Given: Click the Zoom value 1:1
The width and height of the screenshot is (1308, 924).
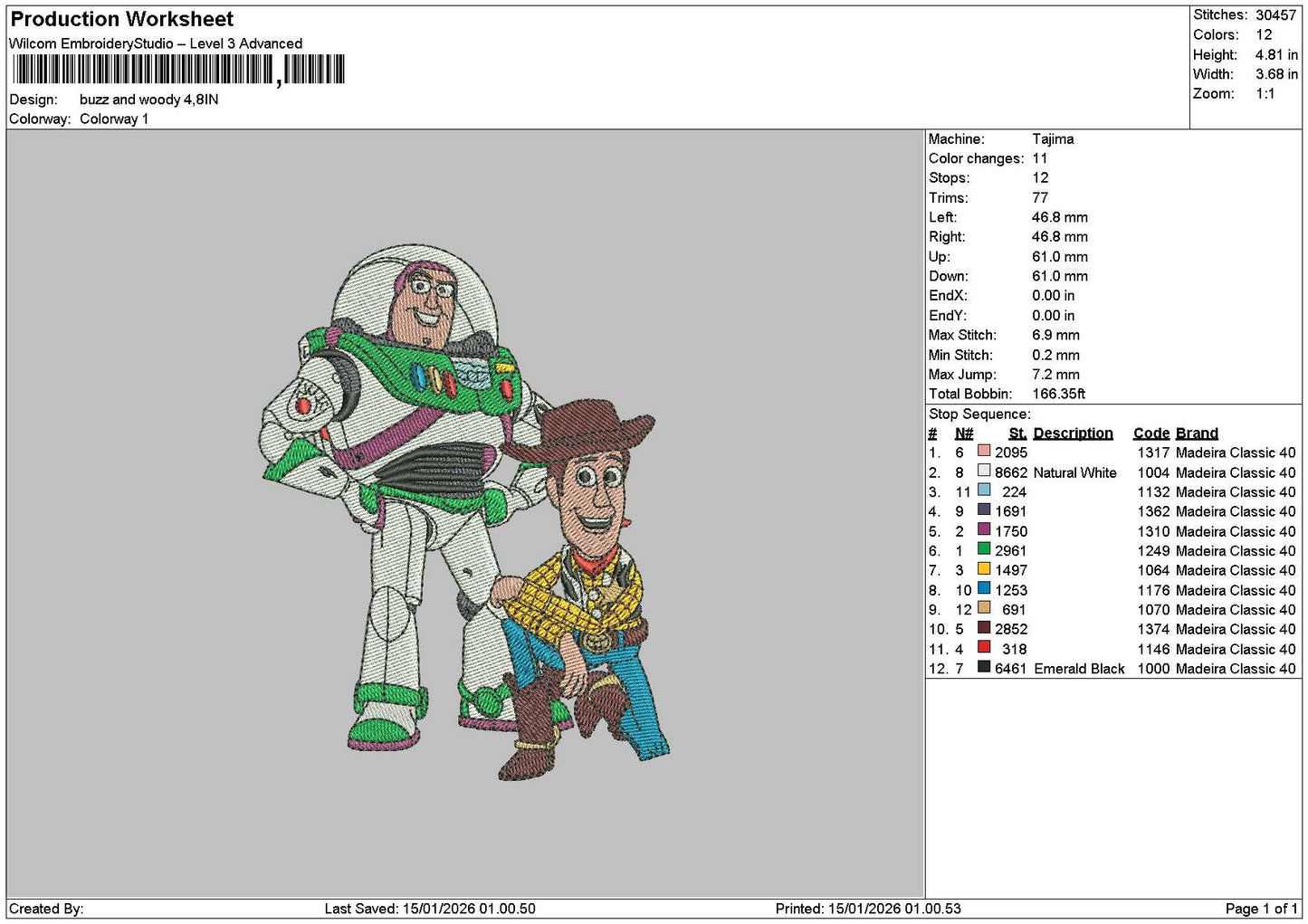Looking at the screenshot, I should tap(1265, 93).
